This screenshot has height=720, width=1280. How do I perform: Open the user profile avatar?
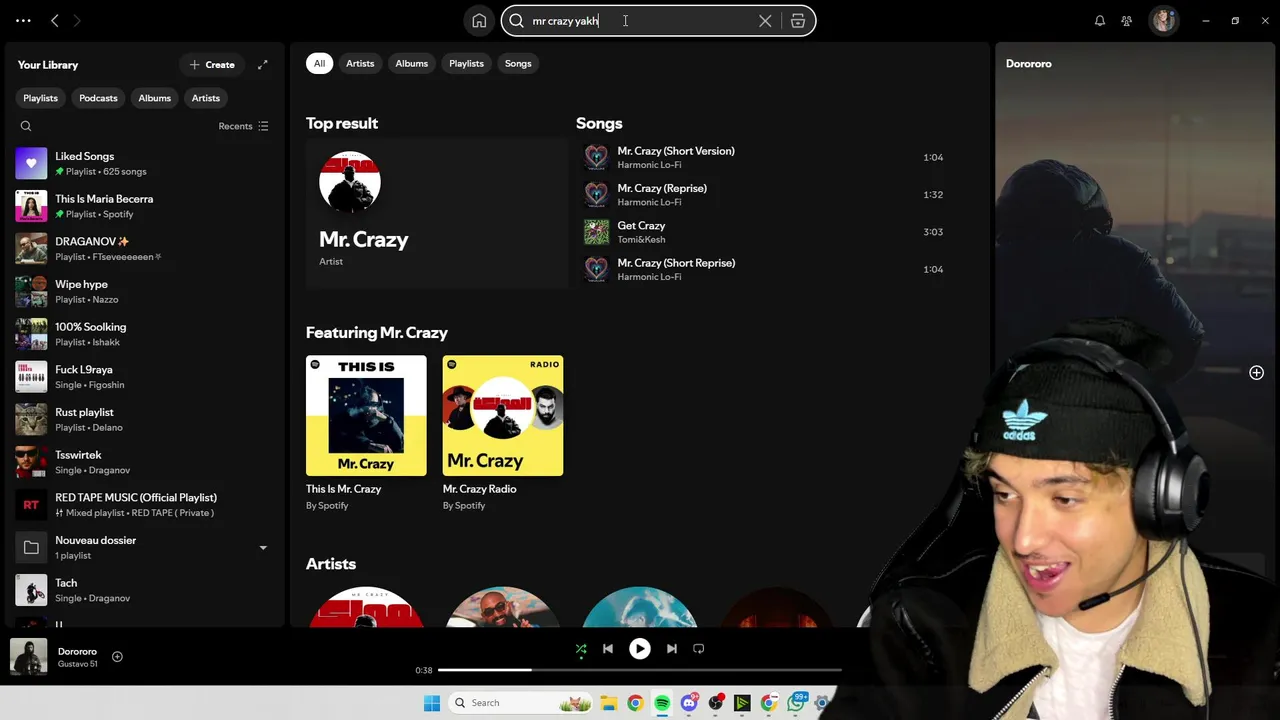coord(1163,21)
